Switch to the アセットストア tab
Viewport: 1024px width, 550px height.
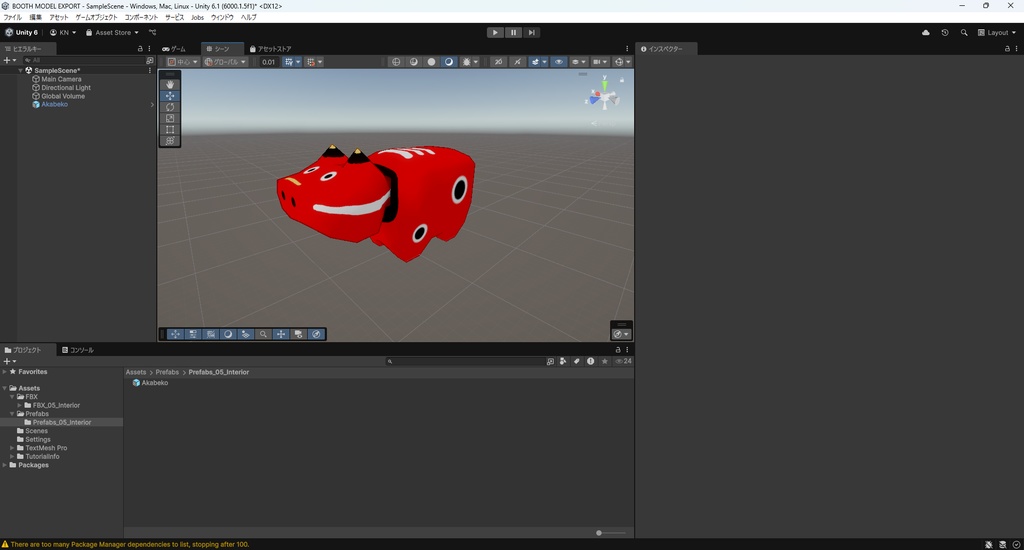(270, 48)
